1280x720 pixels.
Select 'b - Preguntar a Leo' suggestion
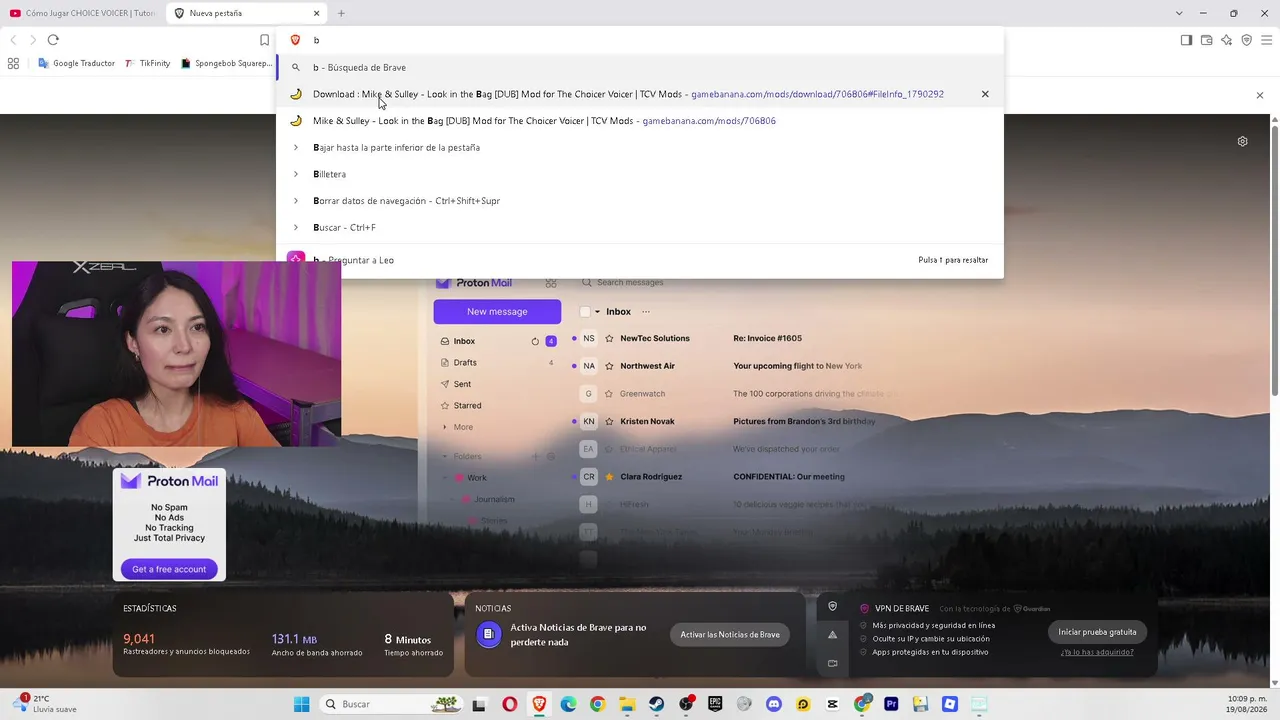click(640, 258)
